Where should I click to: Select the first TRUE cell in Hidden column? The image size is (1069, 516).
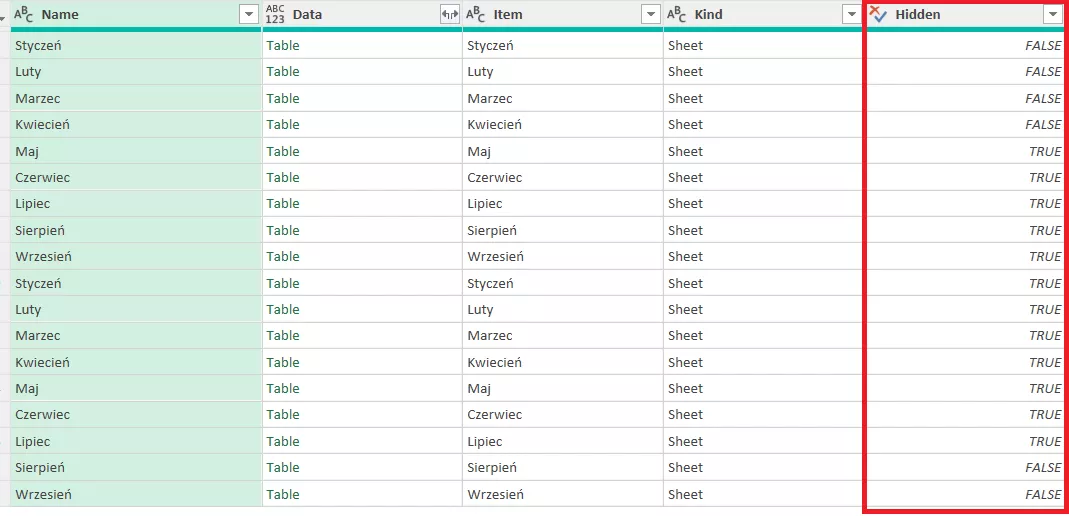click(1044, 151)
